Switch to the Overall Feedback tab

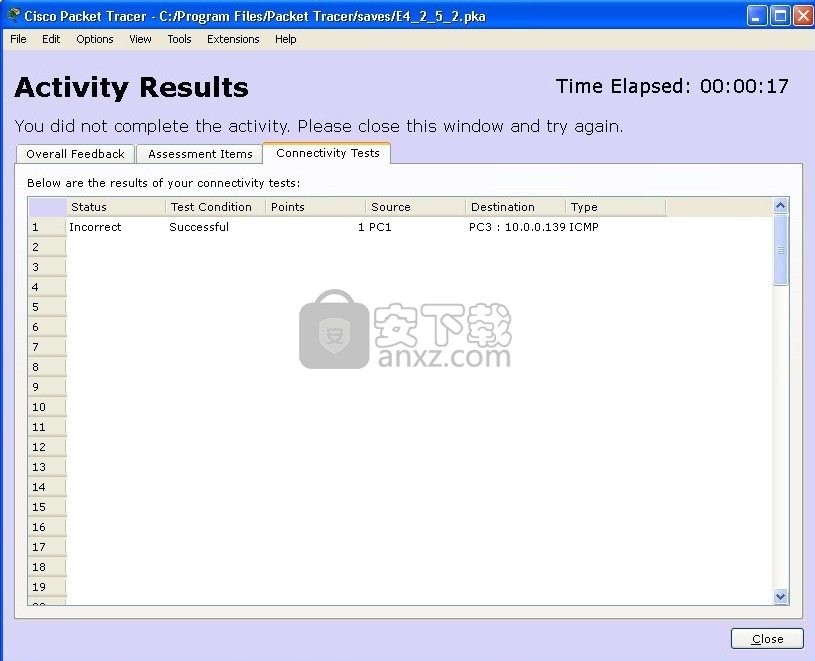[75, 154]
